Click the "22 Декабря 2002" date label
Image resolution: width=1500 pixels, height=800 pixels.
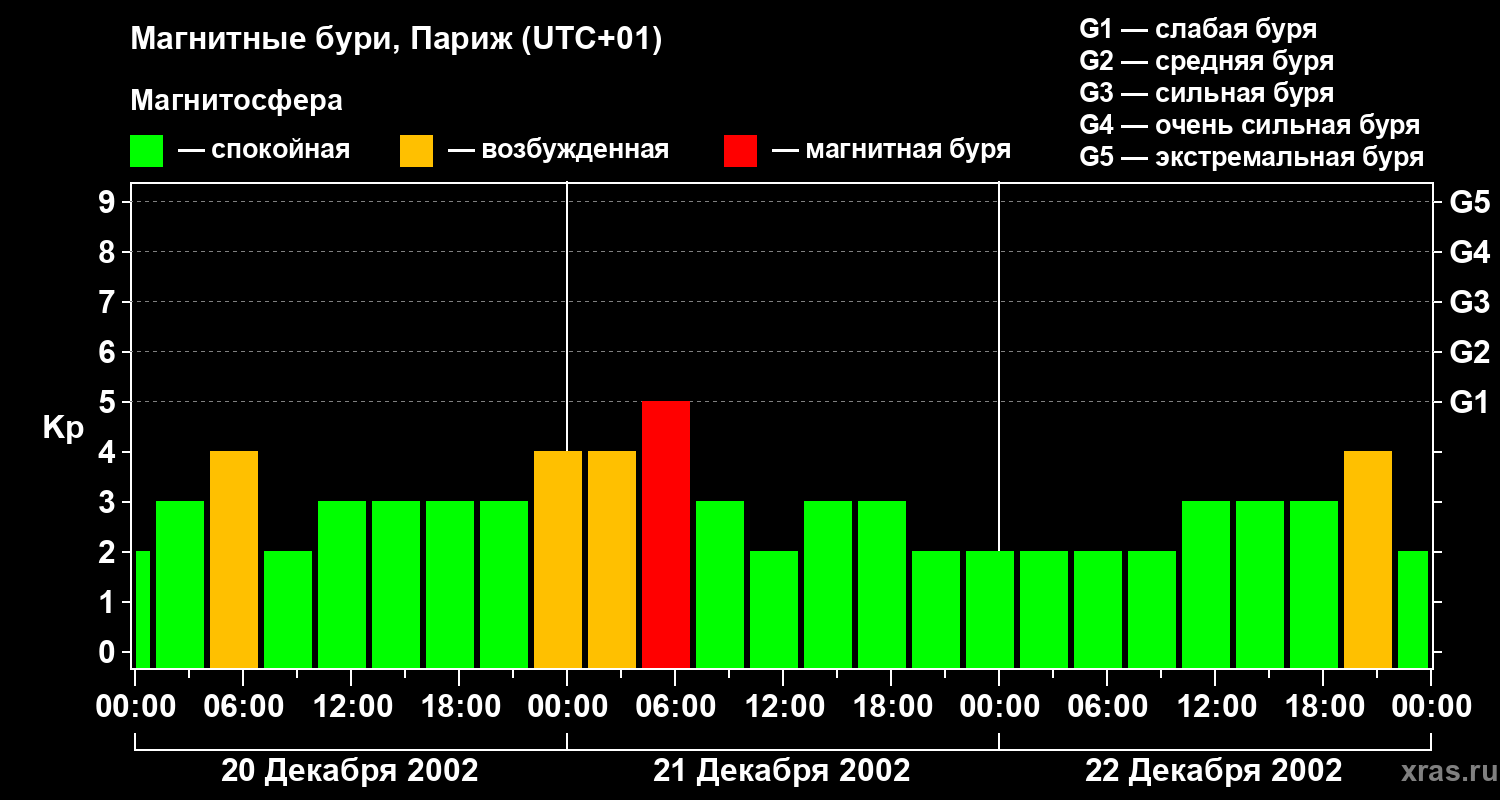[1214, 771]
